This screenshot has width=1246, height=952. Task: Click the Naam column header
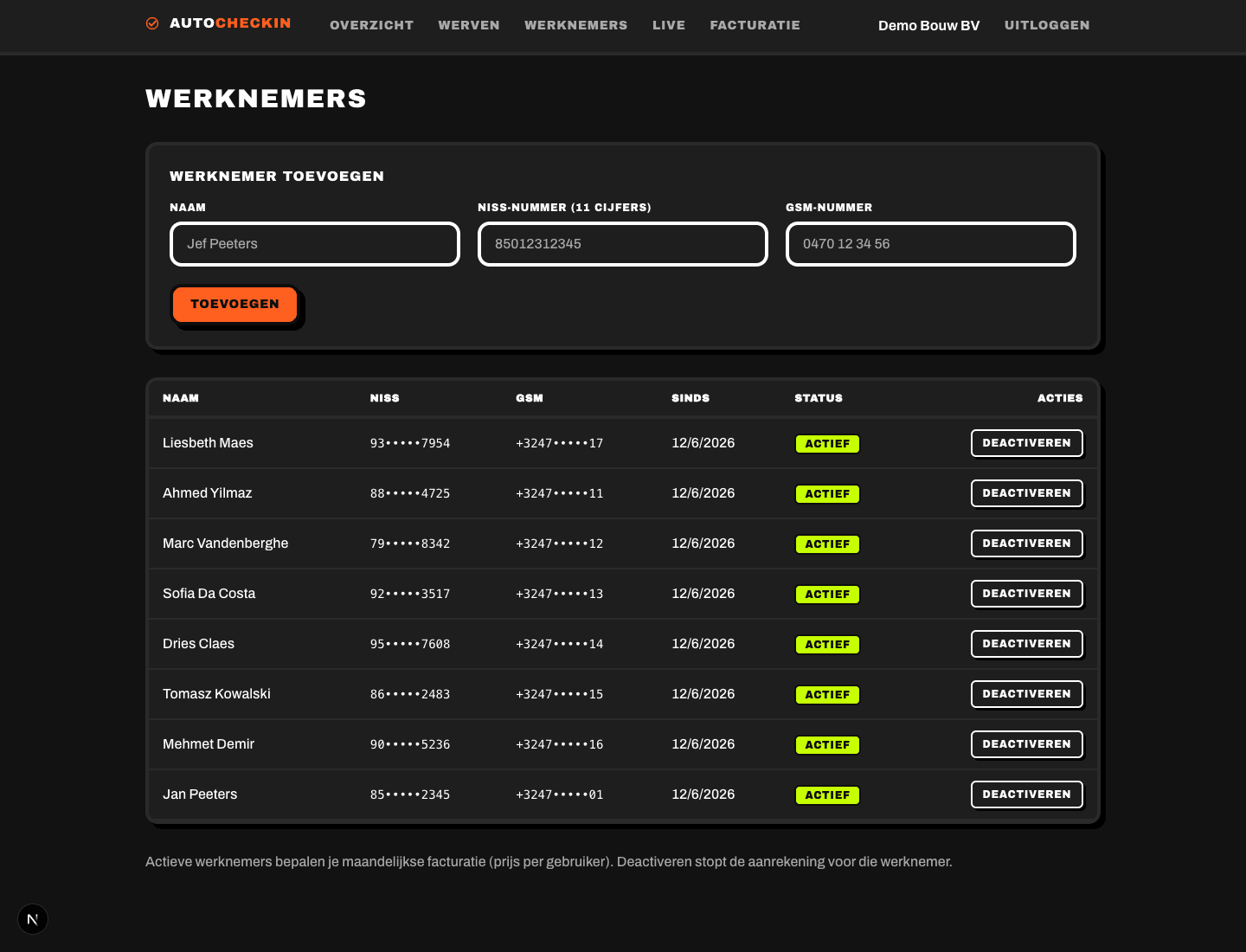tap(181, 398)
